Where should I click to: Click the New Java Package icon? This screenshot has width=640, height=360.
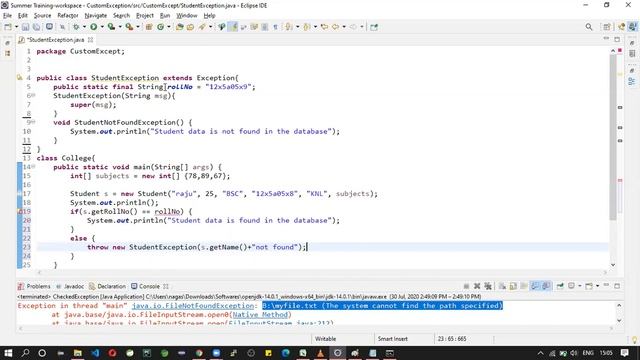[149, 27]
